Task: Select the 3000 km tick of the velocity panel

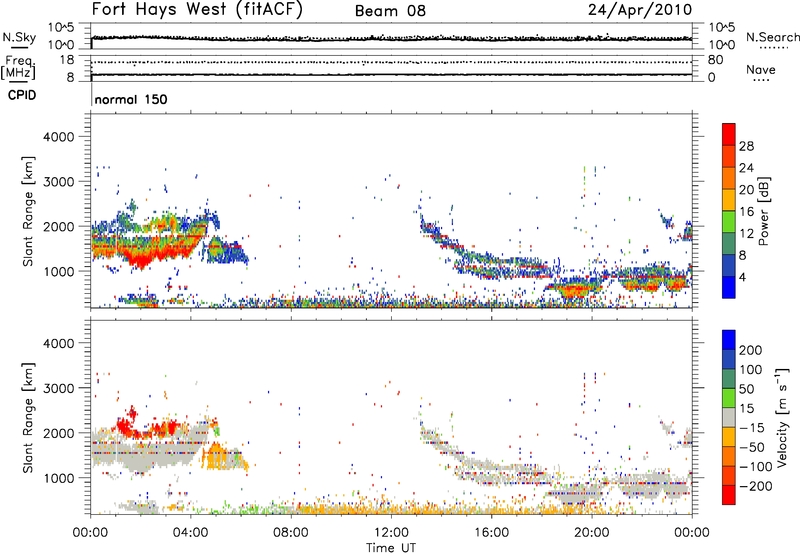Action: click(x=58, y=388)
